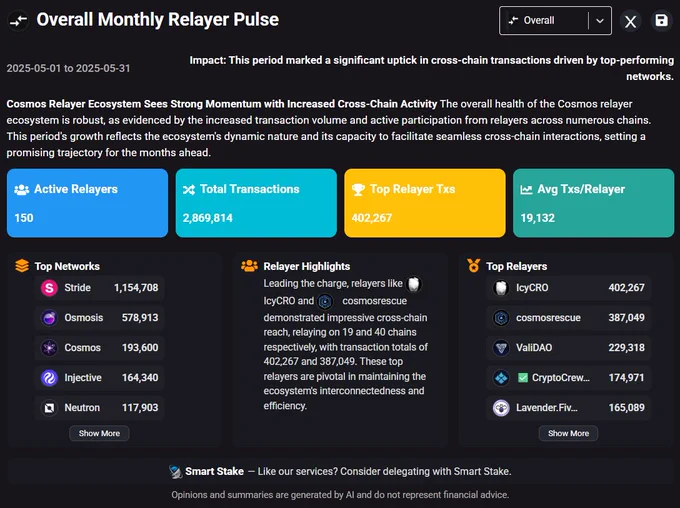Open the Overall dropdown selector

[x=555, y=20]
